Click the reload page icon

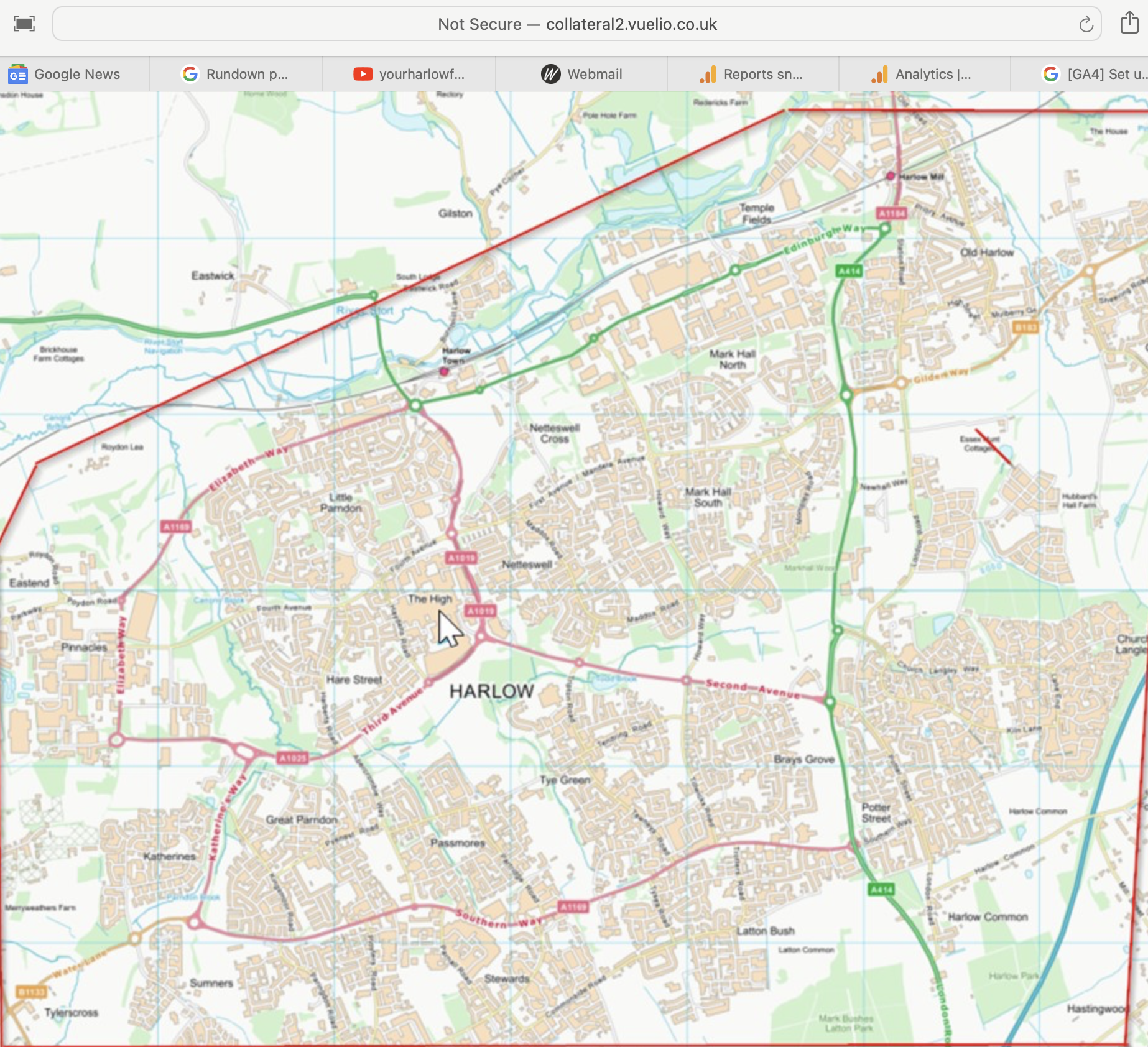pos(1086,24)
